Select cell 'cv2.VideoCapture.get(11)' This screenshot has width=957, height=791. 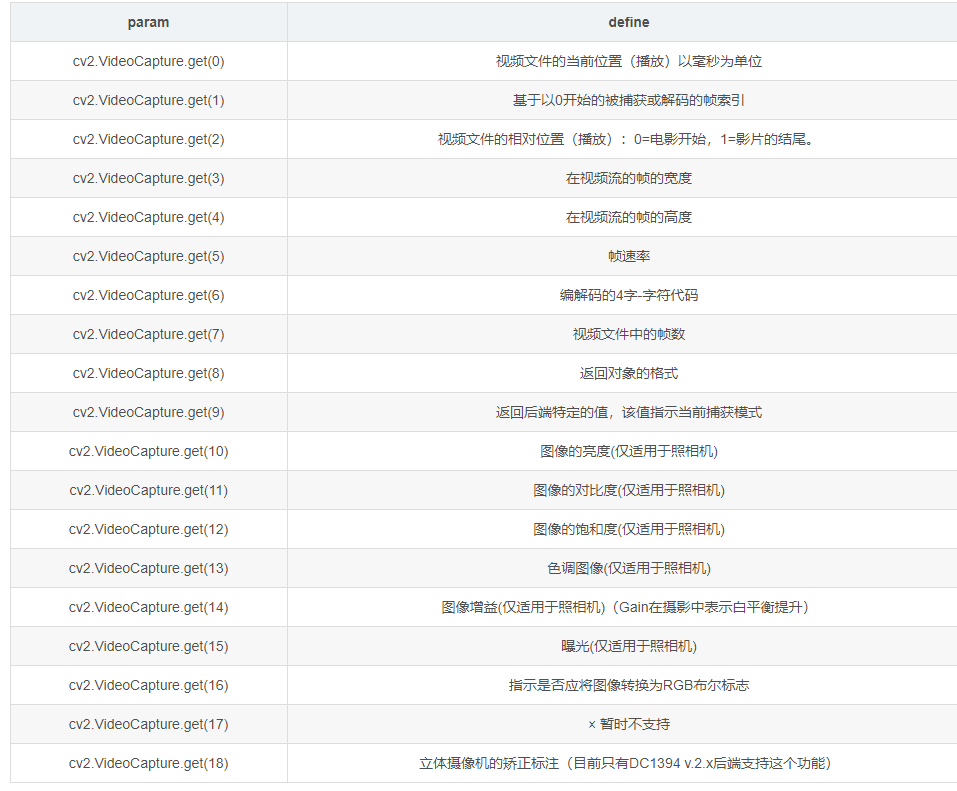click(148, 491)
